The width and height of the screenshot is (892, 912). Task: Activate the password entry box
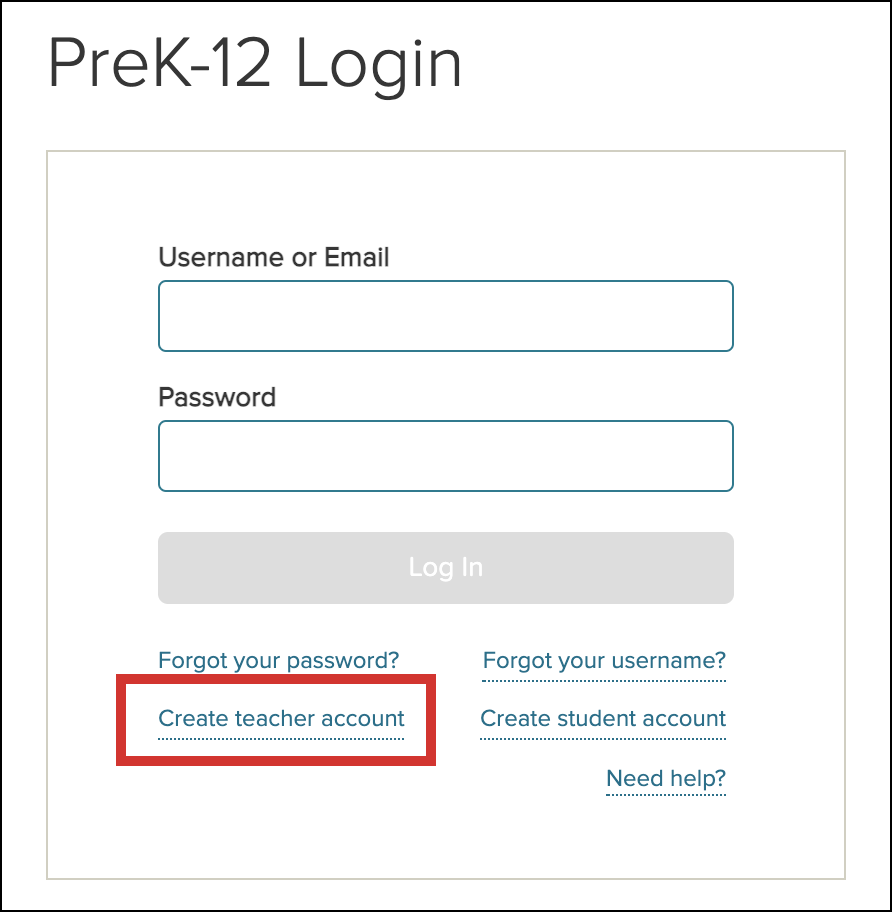[445, 456]
